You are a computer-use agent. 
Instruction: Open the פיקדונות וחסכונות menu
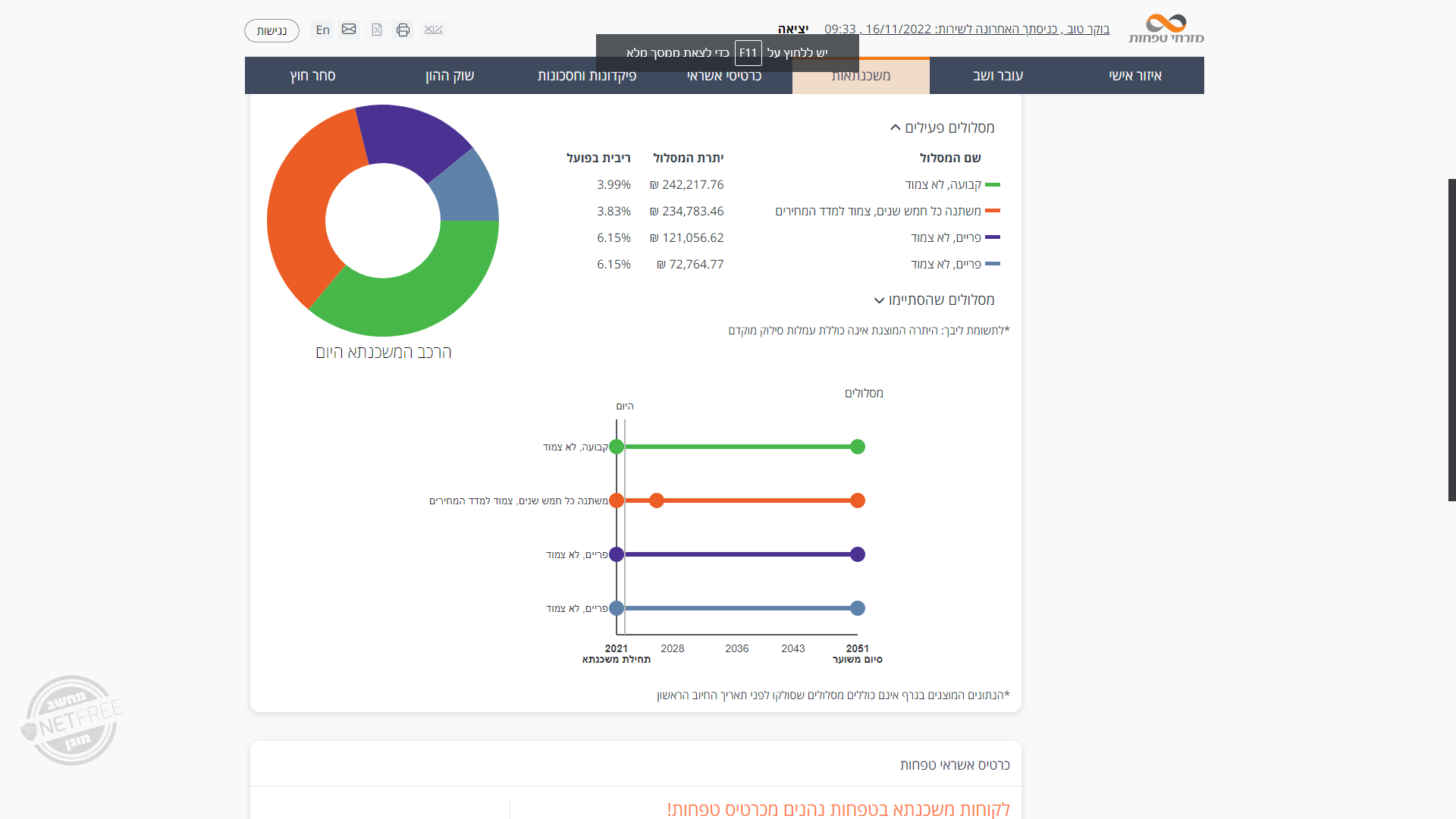point(587,76)
